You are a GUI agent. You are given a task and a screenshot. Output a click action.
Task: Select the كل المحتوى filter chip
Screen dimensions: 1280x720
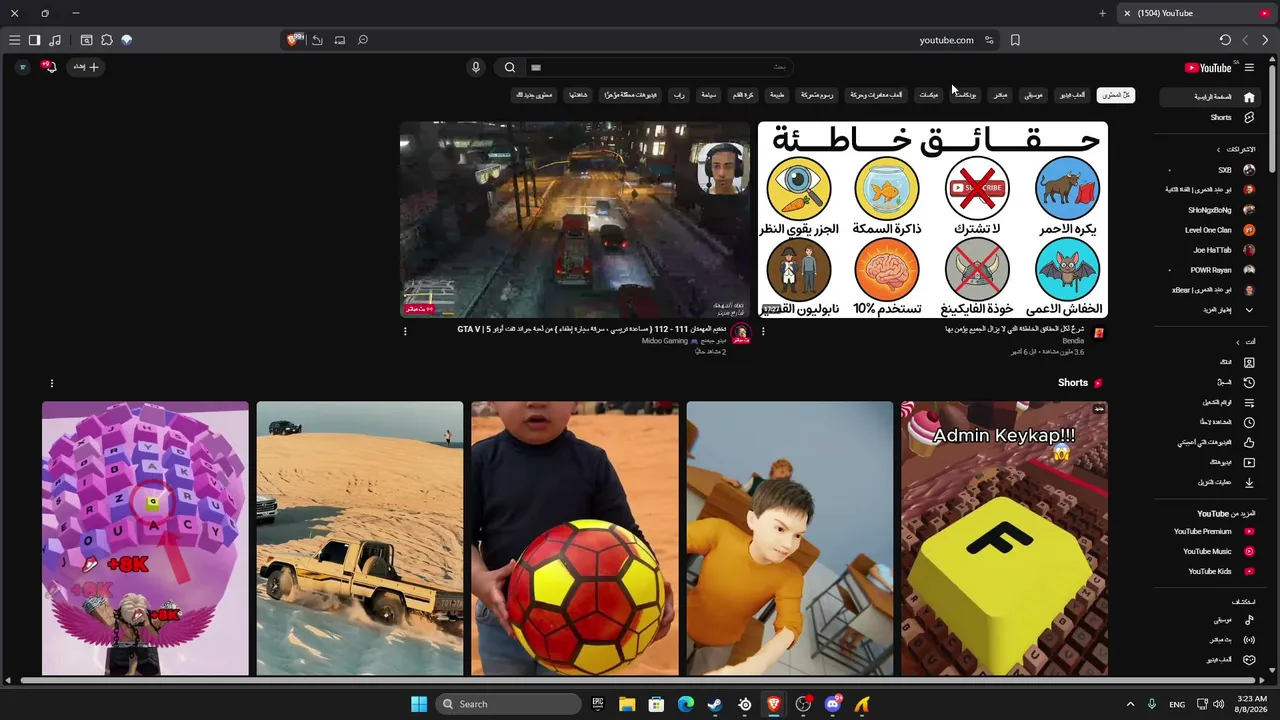coord(1116,95)
